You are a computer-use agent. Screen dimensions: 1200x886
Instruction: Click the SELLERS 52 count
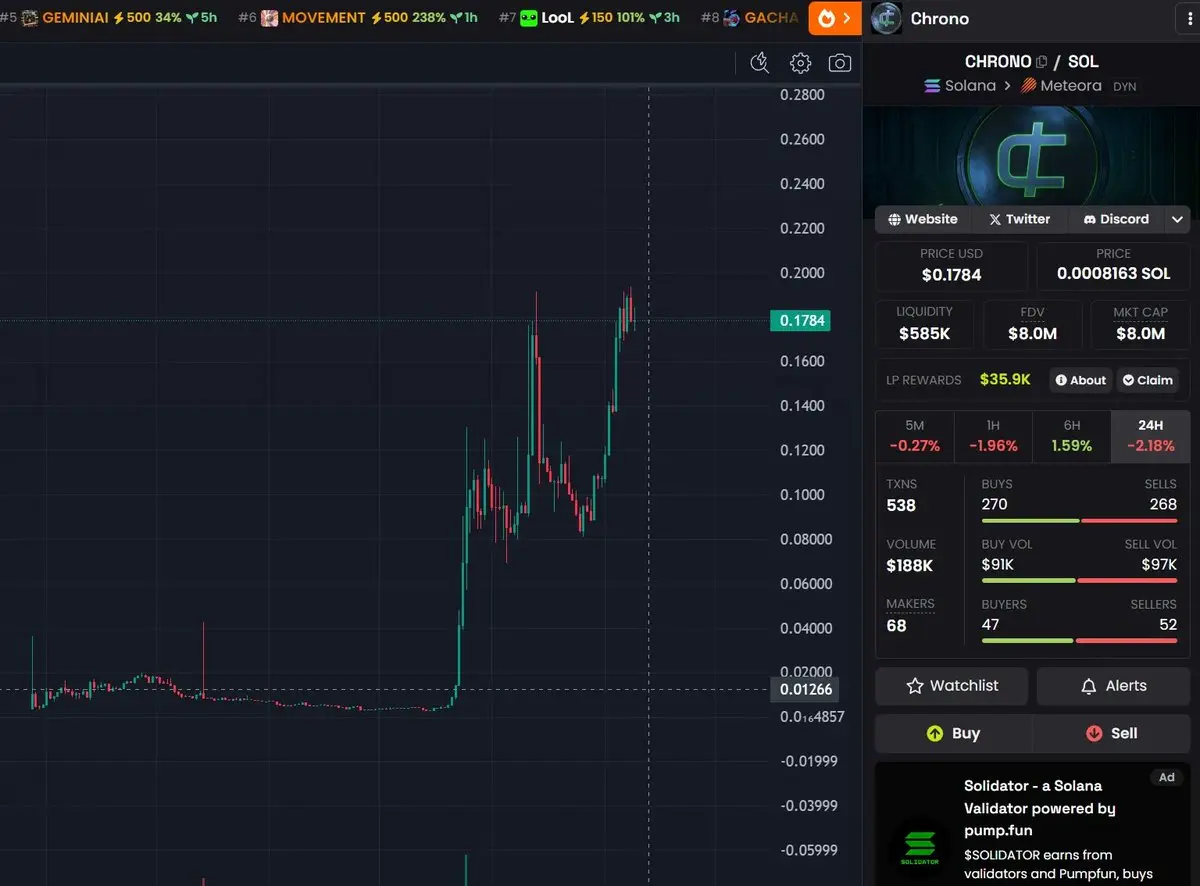(x=1167, y=625)
